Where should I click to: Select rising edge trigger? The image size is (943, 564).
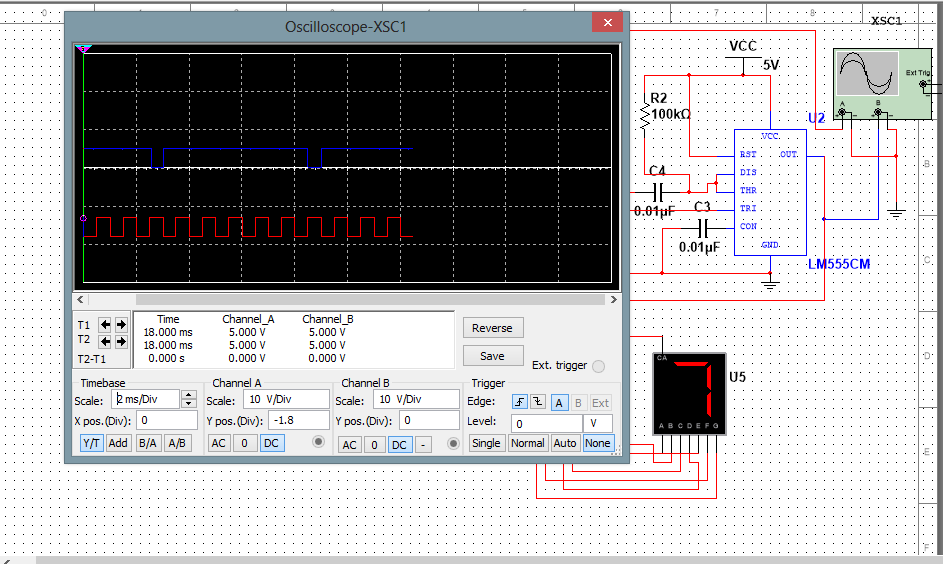tap(520, 402)
